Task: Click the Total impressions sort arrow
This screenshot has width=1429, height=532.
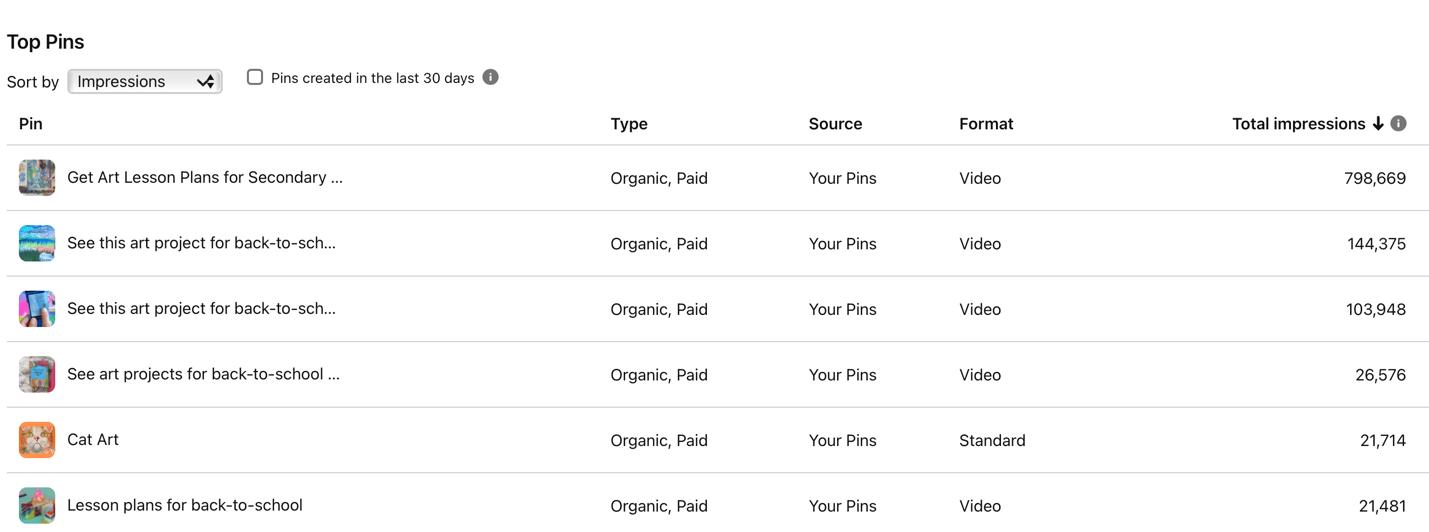Action: pos(1378,124)
